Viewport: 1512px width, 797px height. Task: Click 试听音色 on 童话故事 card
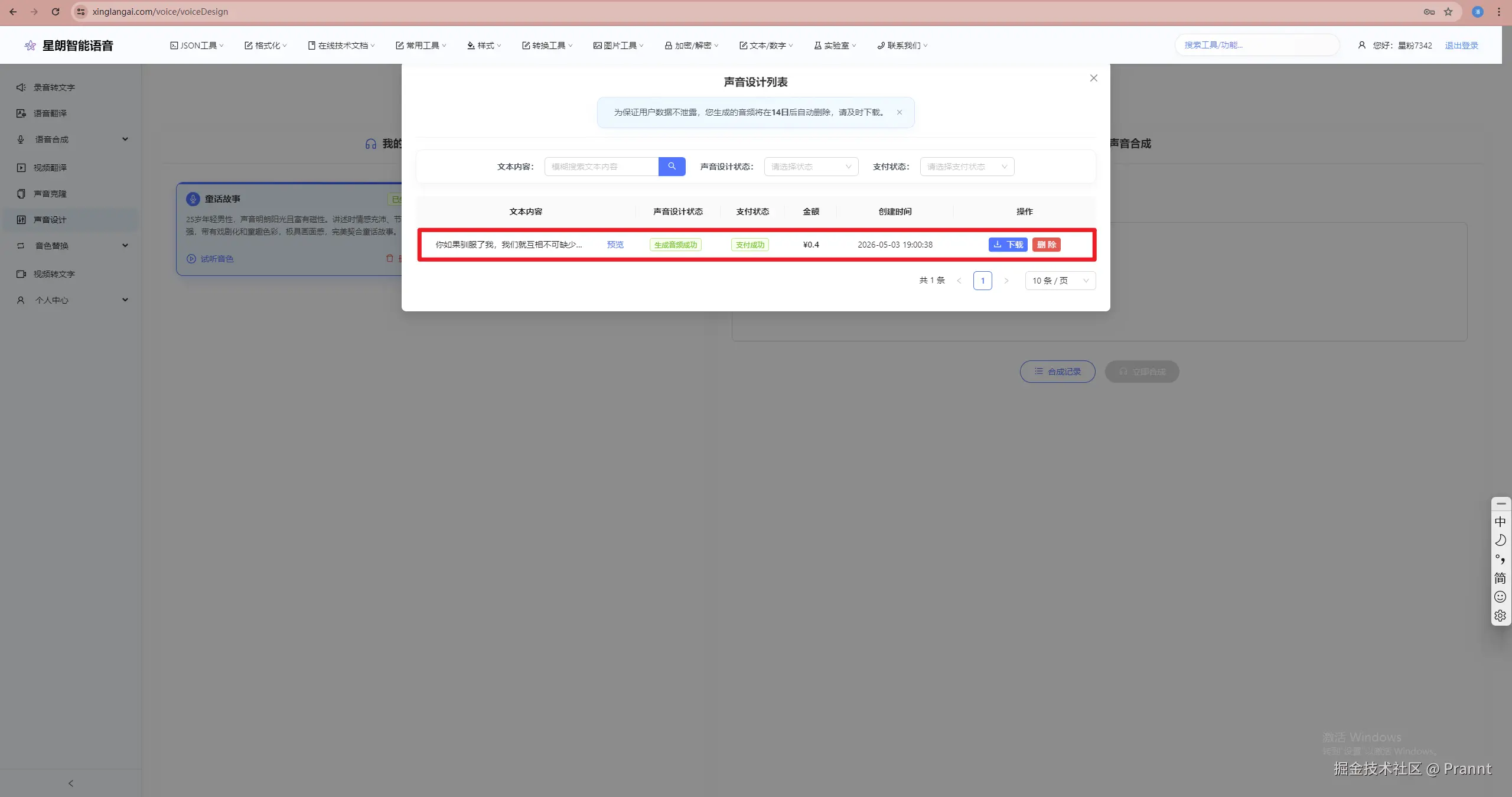[x=210, y=259]
